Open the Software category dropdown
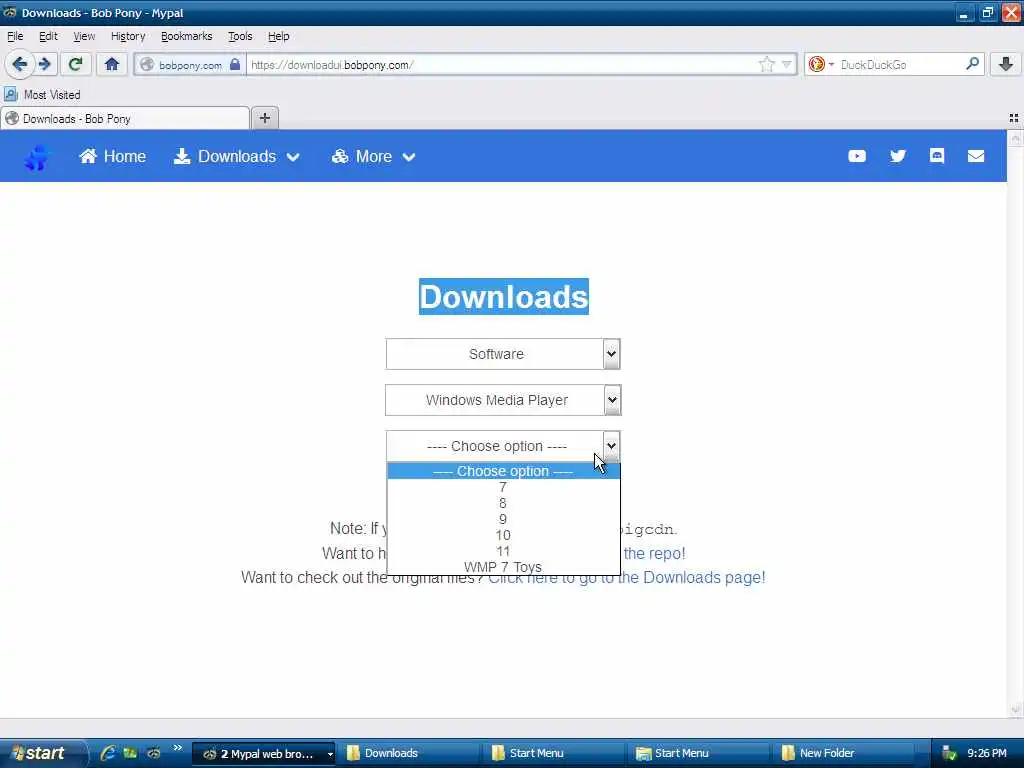 pos(503,354)
